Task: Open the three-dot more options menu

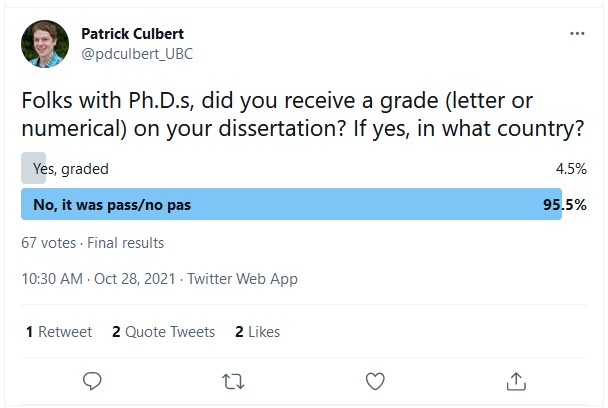Action: click(x=577, y=33)
